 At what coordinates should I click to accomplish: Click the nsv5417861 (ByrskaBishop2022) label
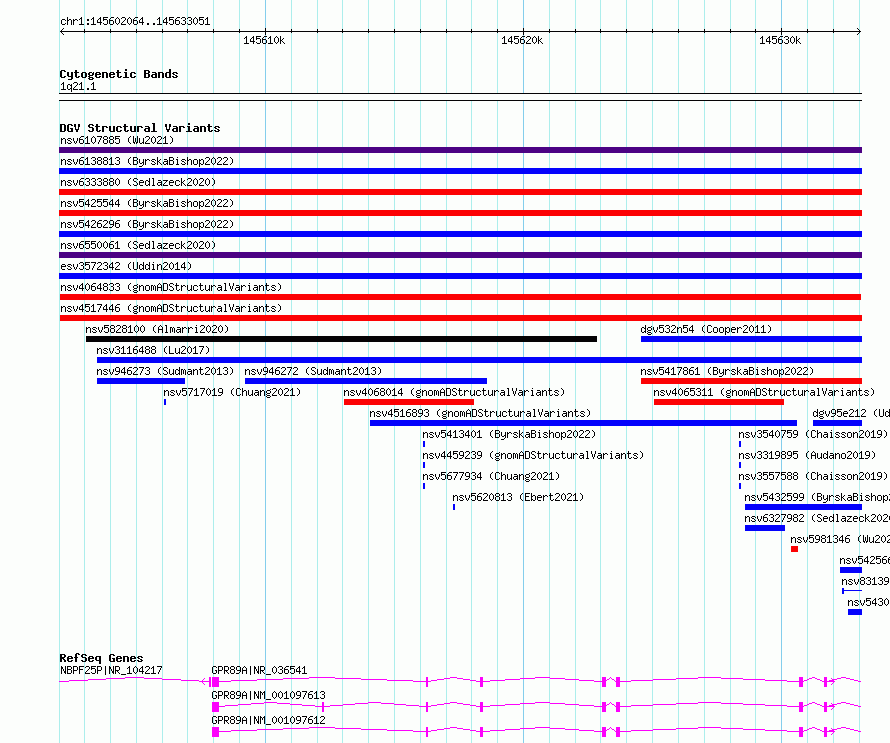point(727,371)
